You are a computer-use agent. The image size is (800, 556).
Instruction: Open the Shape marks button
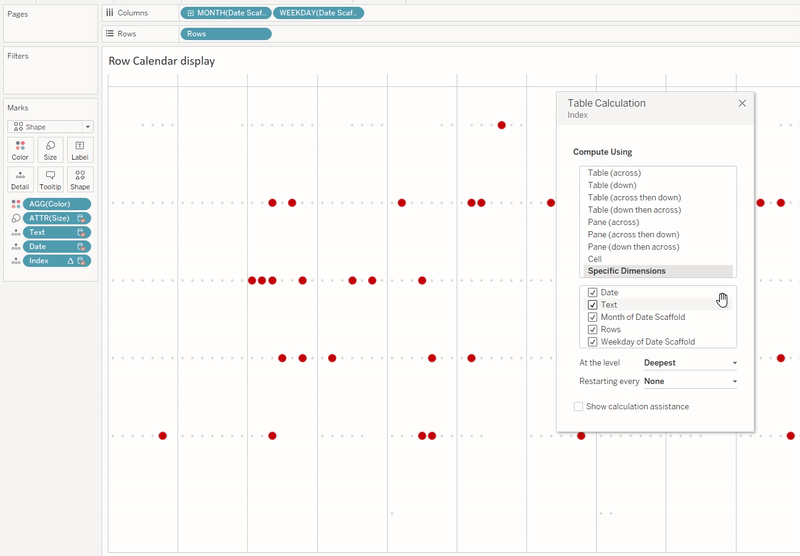pos(80,180)
